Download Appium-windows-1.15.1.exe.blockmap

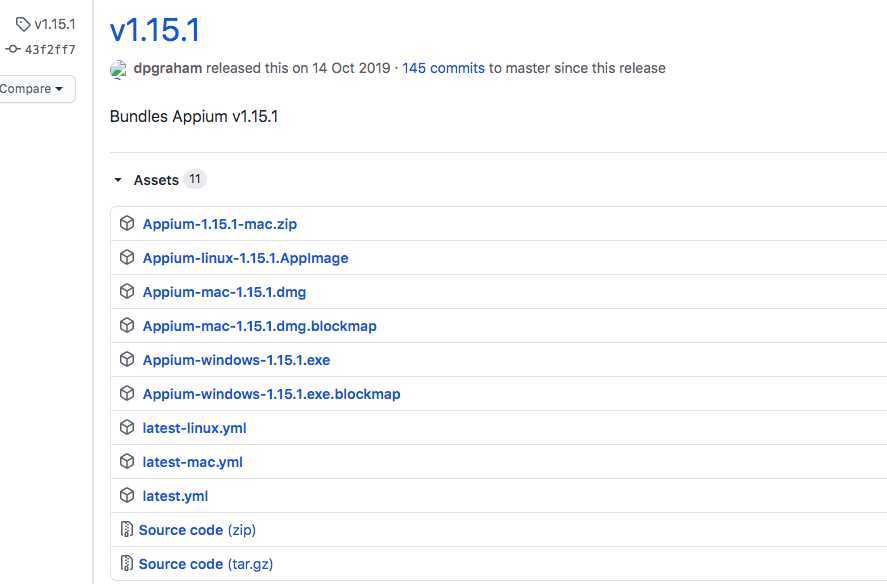[x=271, y=394]
